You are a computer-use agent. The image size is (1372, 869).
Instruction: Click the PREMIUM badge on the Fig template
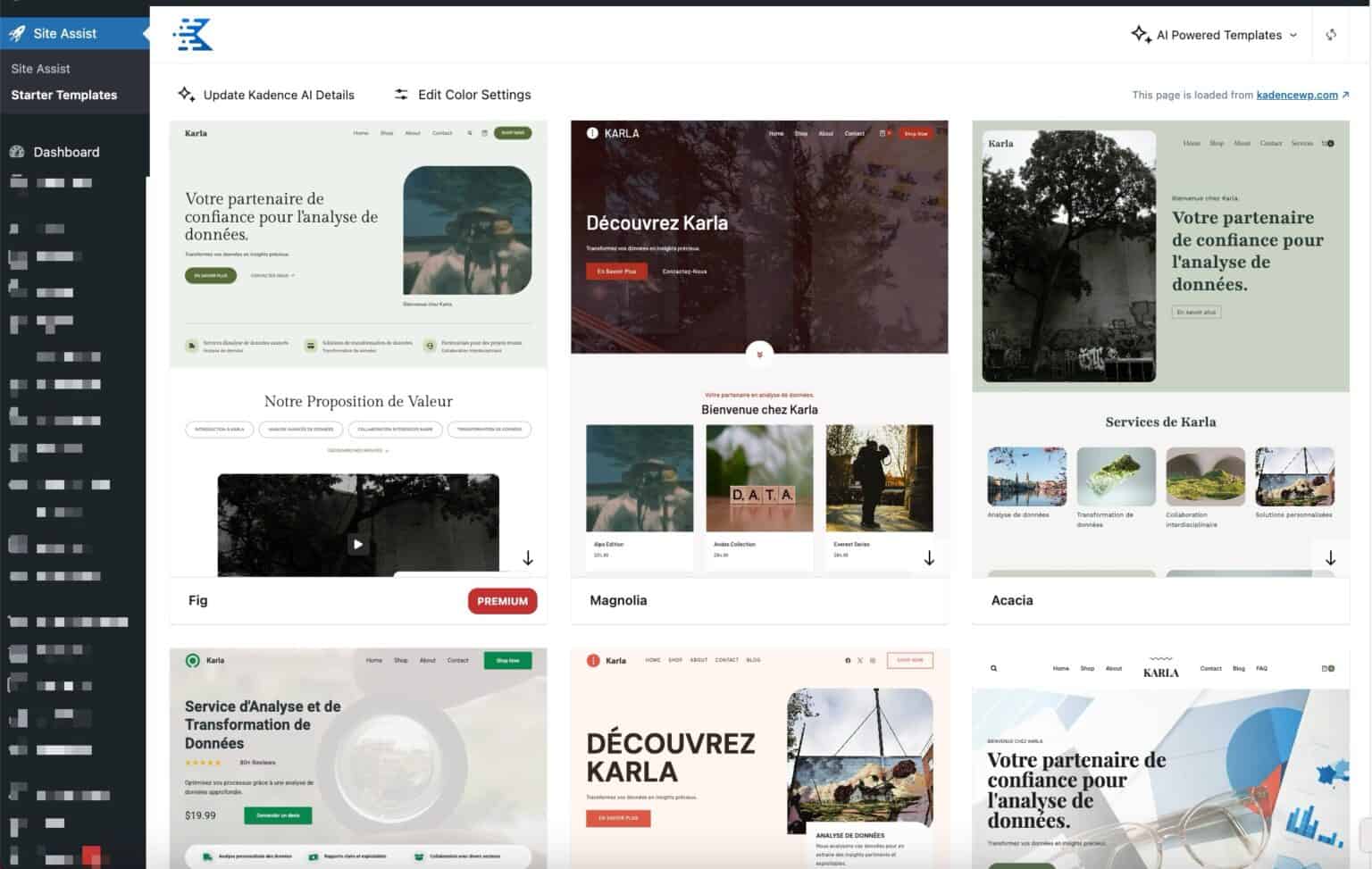502,601
